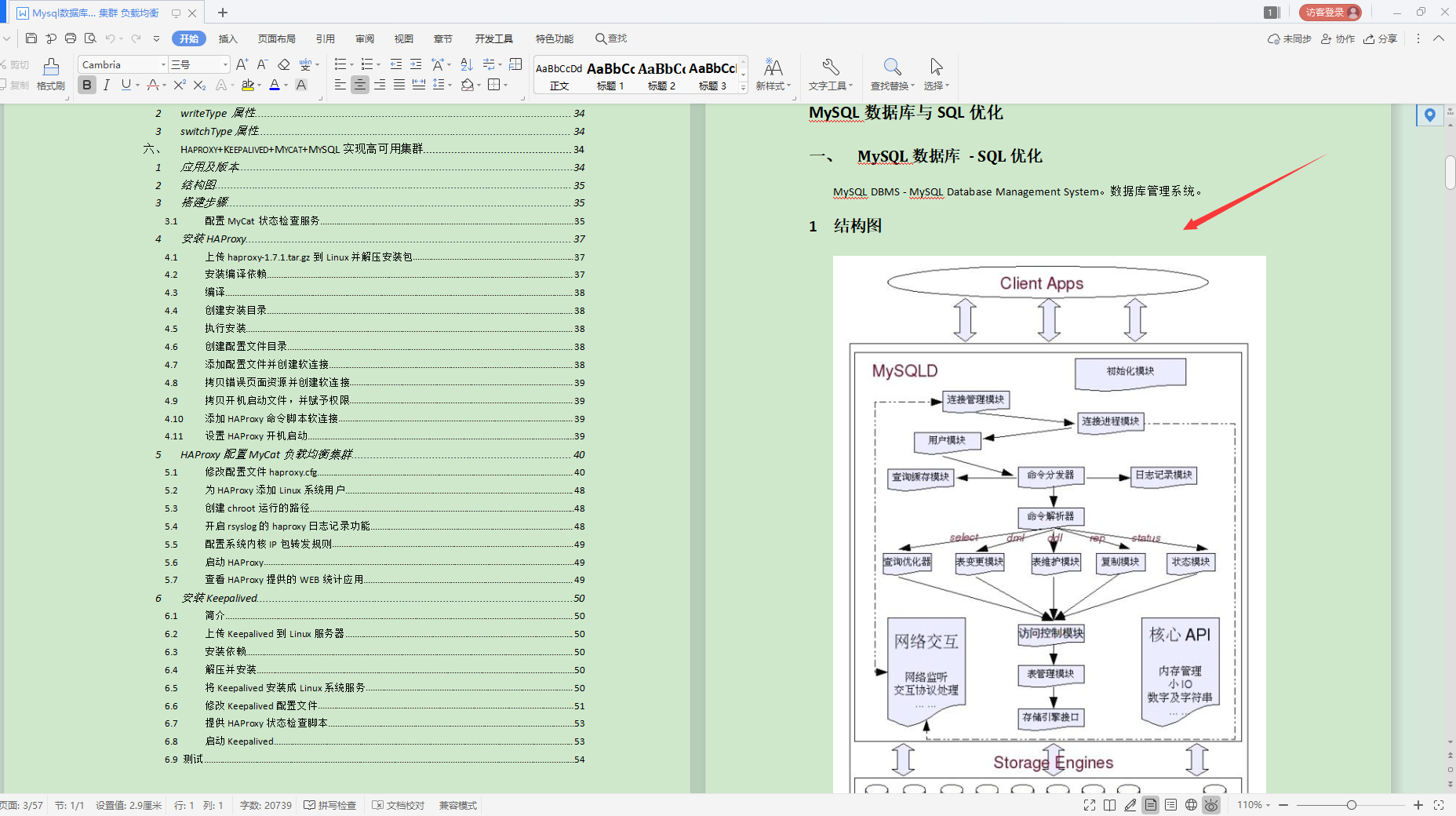Enable eye protection mode in status bar

1210,805
